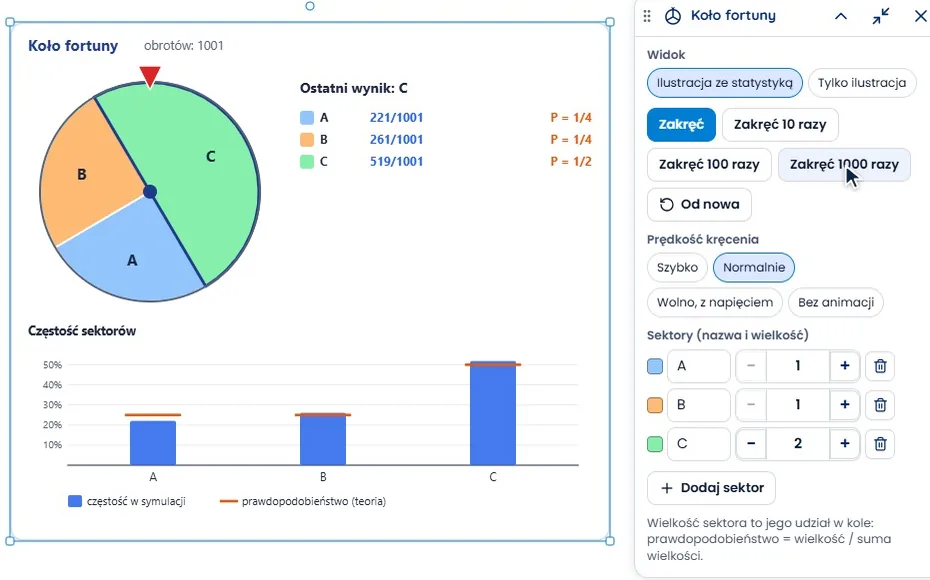Delete sector C with the trash icon

click(x=880, y=444)
